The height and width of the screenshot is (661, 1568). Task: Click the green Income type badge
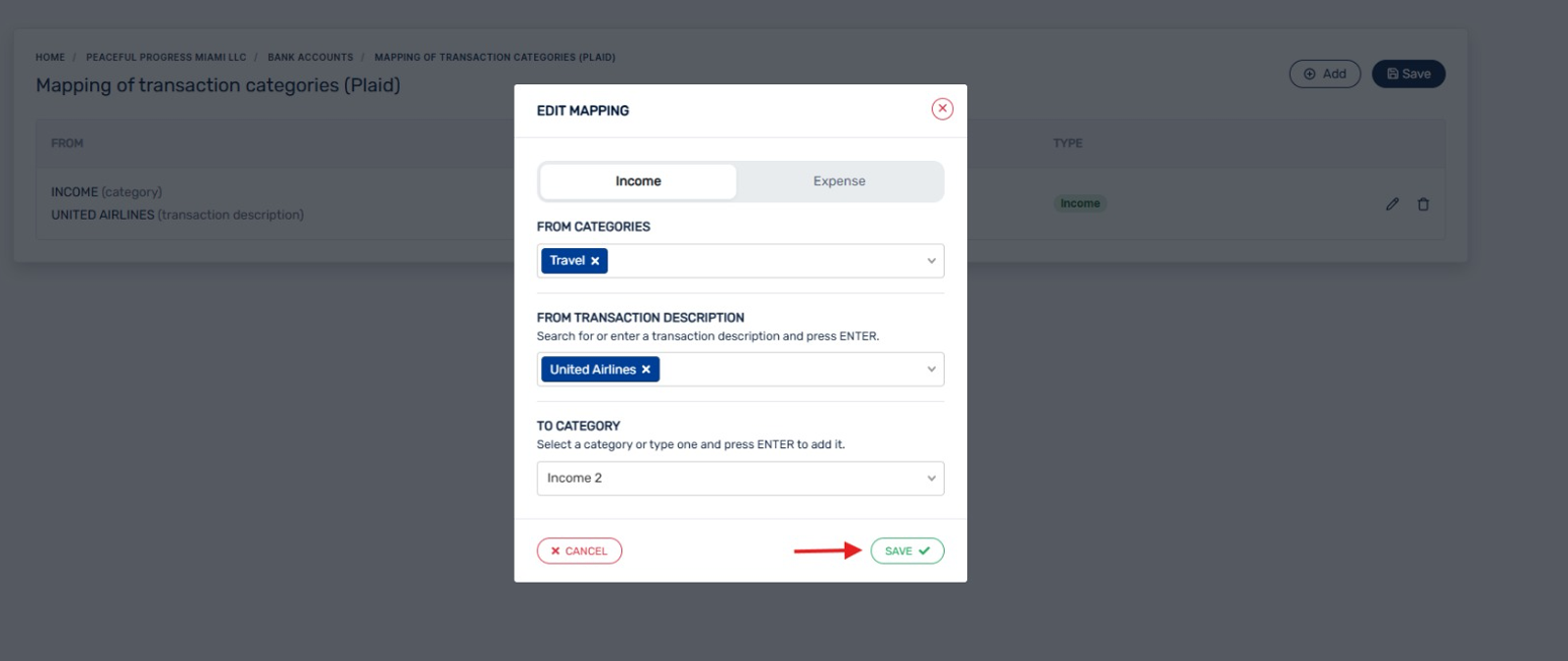1080,204
